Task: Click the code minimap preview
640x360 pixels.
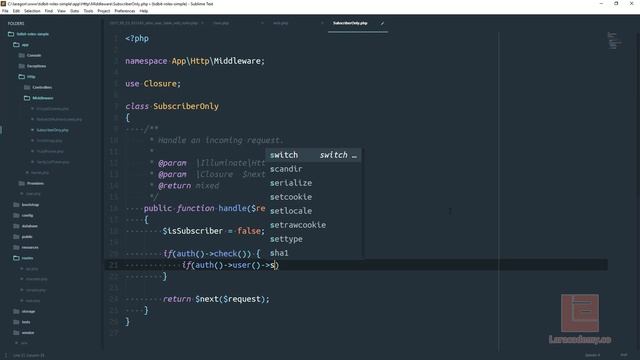Action: (614, 41)
